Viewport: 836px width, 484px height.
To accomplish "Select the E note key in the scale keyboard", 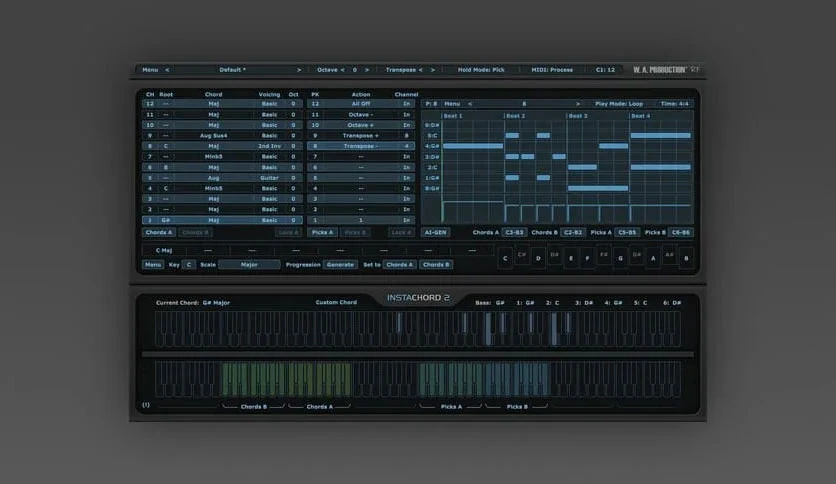I will coord(571,258).
